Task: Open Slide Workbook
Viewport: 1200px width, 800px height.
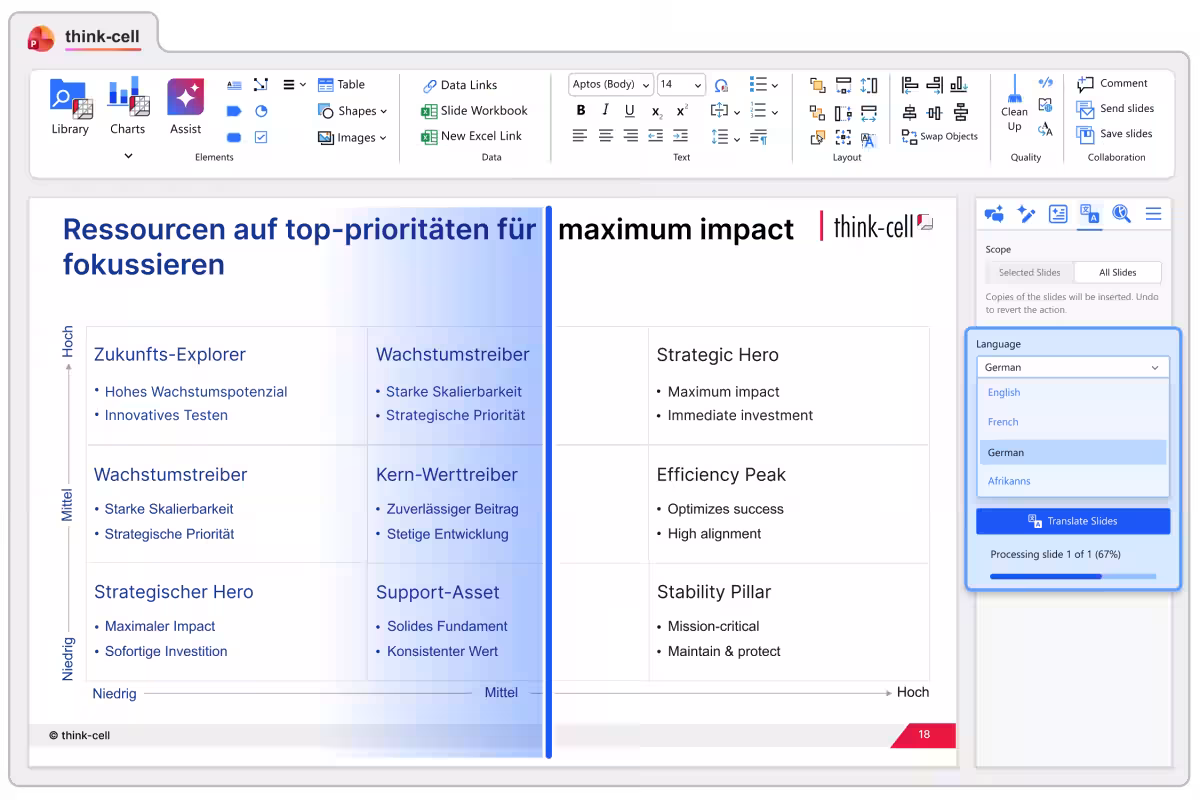Action: coord(474,111)
